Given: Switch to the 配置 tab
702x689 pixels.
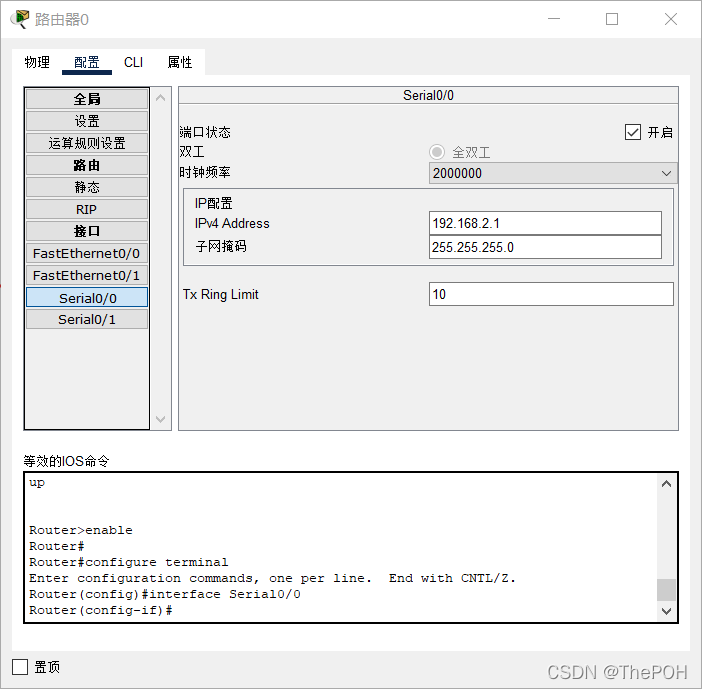Looking at the screenshot, I should pyautogui.click(x=87, y=62).
